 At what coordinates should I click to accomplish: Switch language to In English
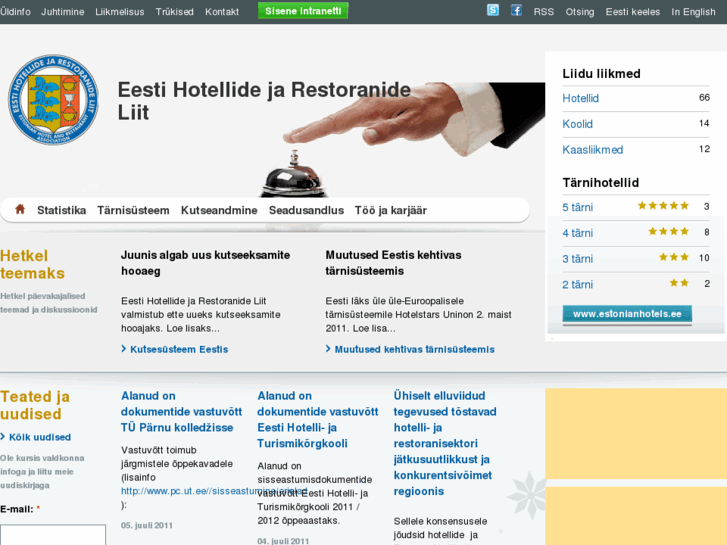click(693, 12)
